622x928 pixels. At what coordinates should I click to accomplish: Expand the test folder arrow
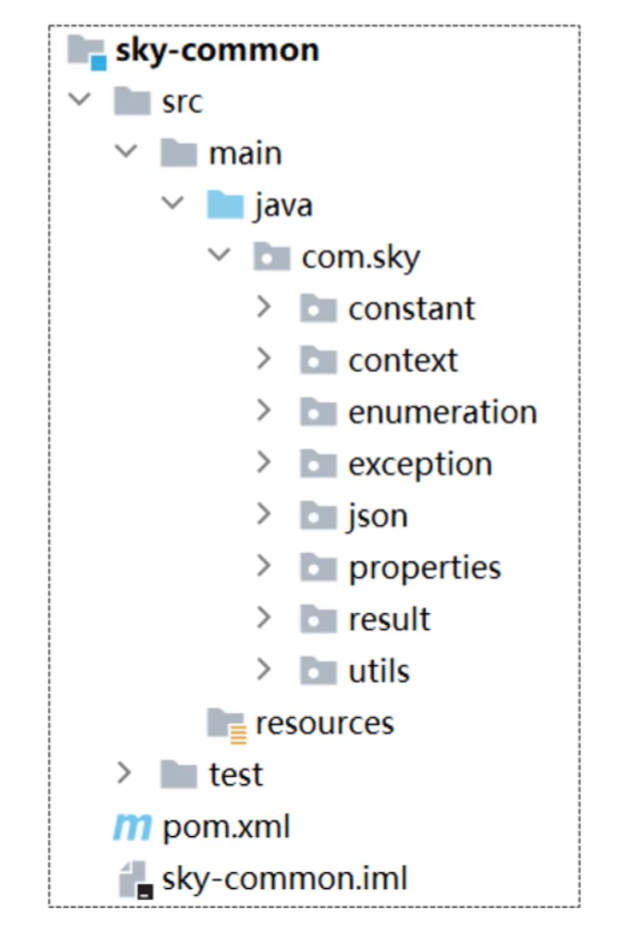click(x=124, y=773)
